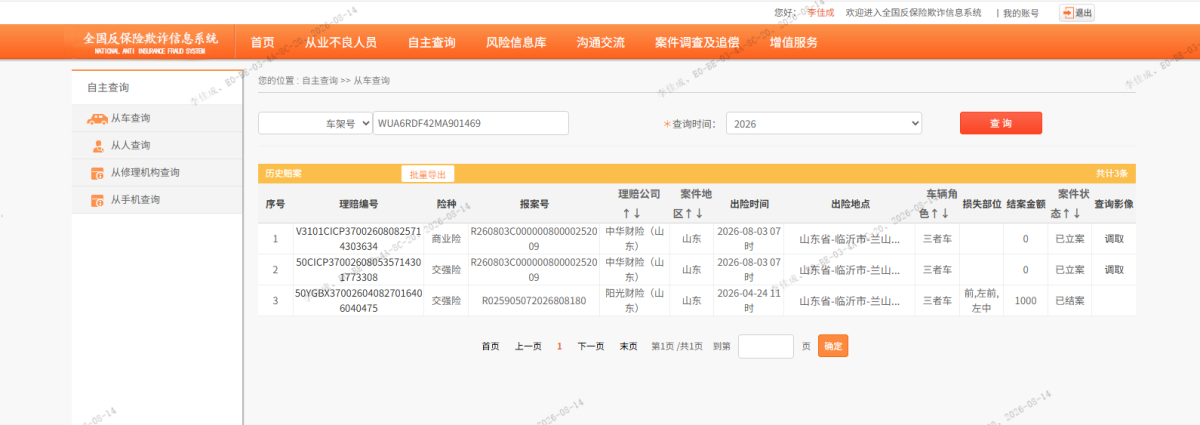Click the 2026-04-24 11时 incident time cell
The image size is (1200, 425).
pyautogui.click(x=749, y=301)
